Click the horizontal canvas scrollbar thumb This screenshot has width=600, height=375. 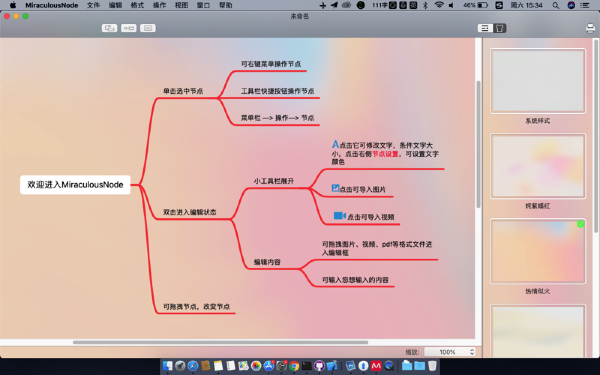click(x=220, y=342)
